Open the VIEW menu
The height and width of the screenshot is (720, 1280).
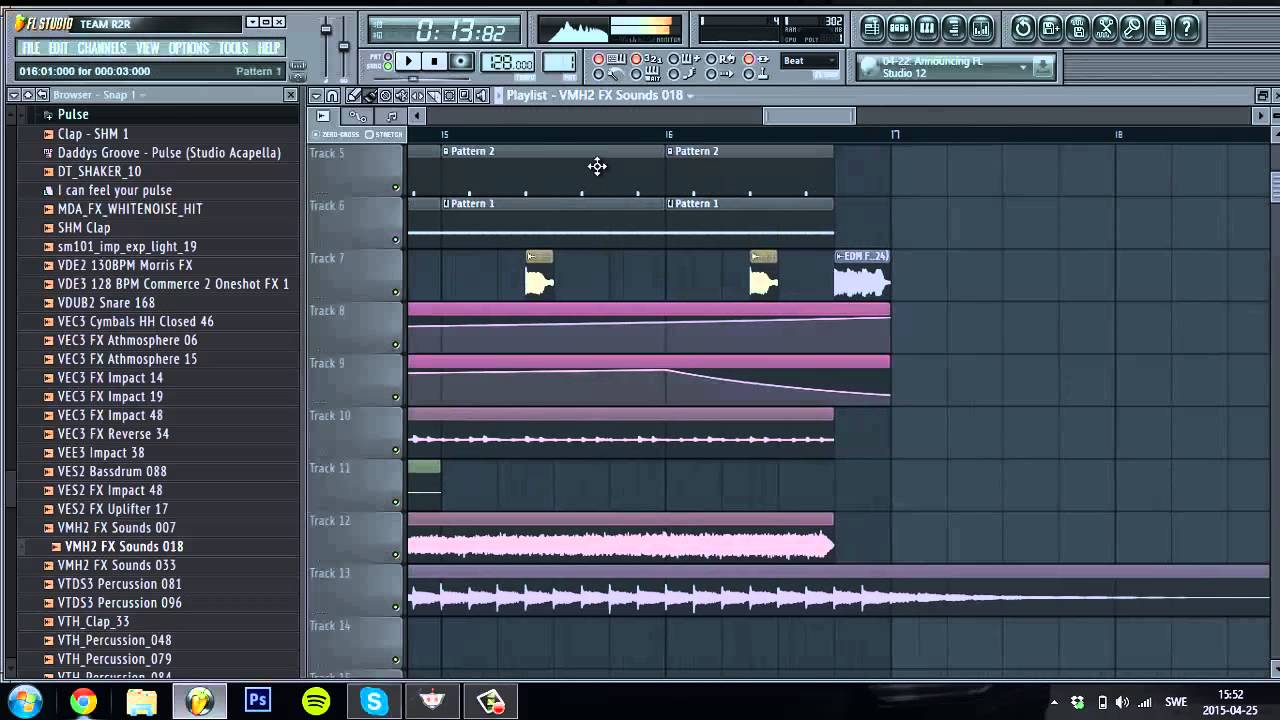(x=148, y=48)
